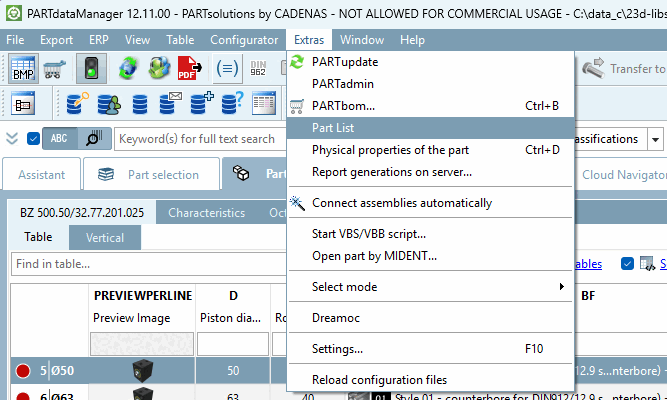The height and width of the screenshot is (400, 667).
Task: Select the BZ 500.50/32.77.201.025 tab
Action: (82, 212)
